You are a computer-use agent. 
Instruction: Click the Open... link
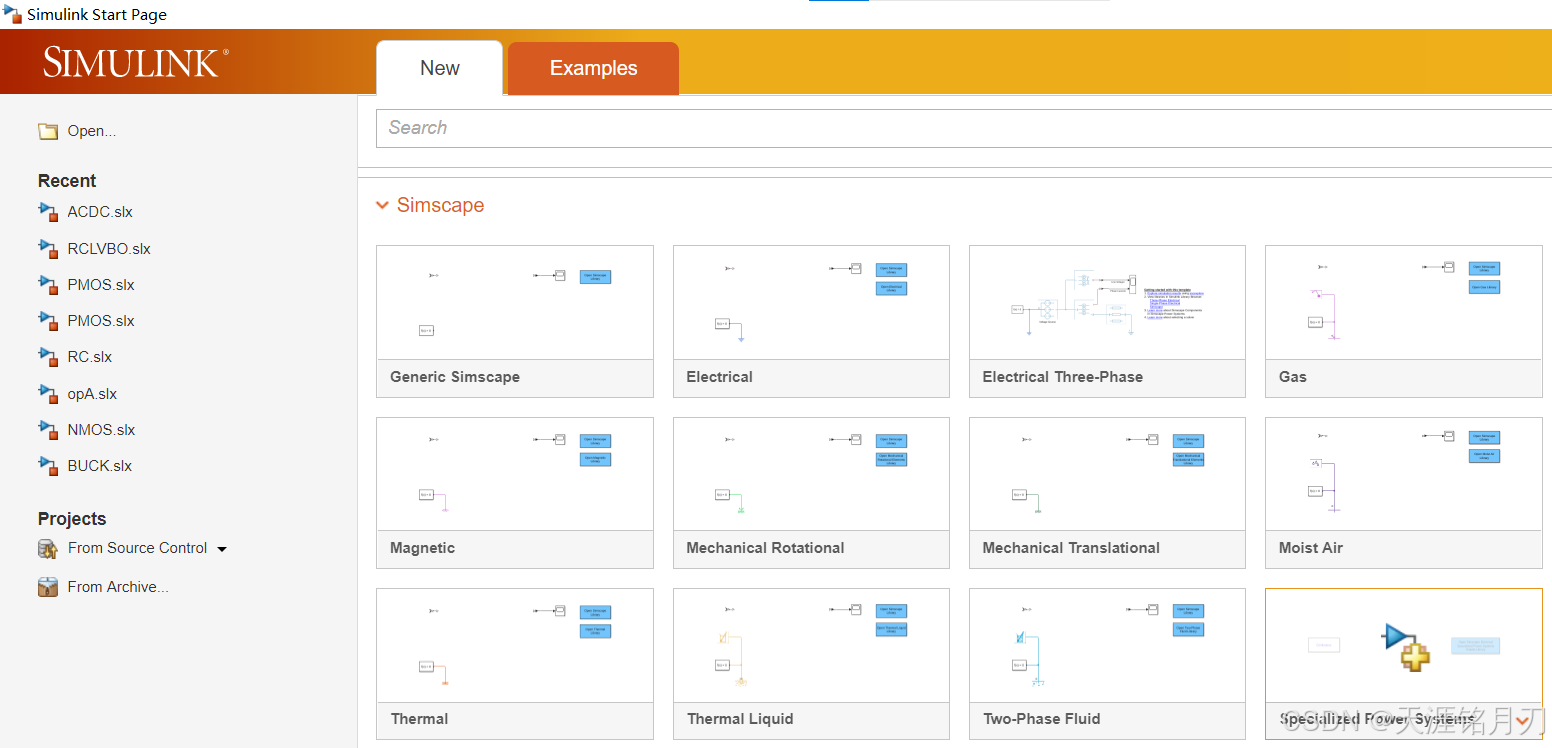(x=92, y=131)
